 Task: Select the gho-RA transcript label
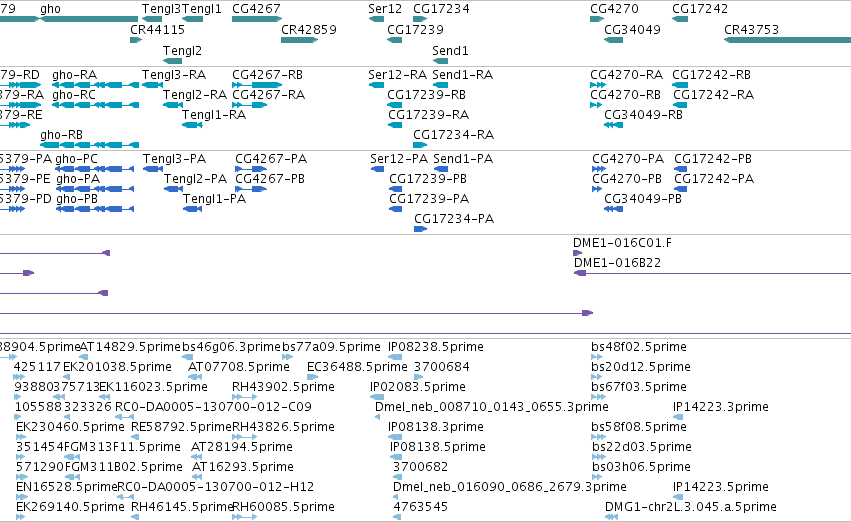pyautogui.click(x=74, y=75)
